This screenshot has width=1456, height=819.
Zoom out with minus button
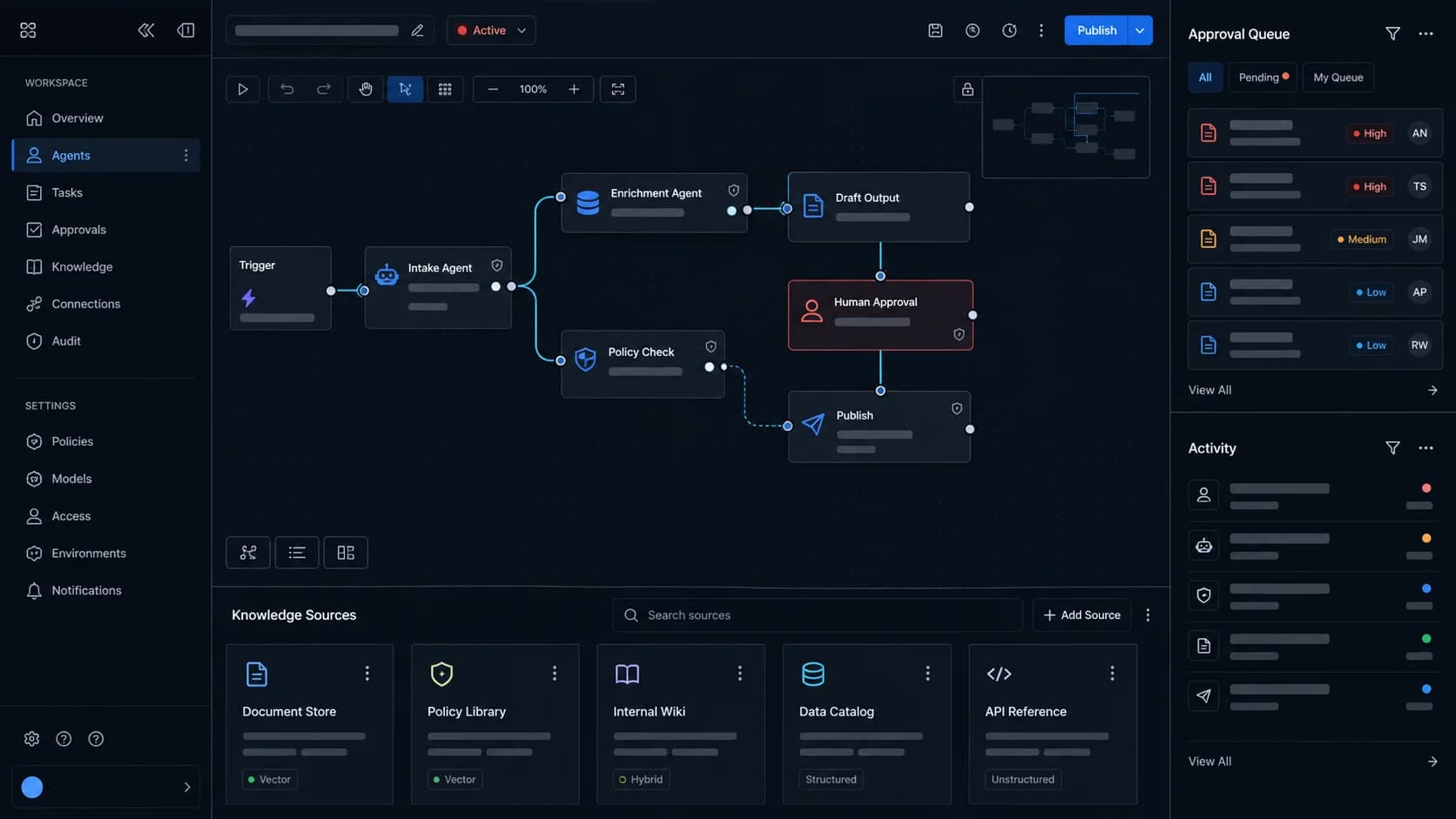493,89
